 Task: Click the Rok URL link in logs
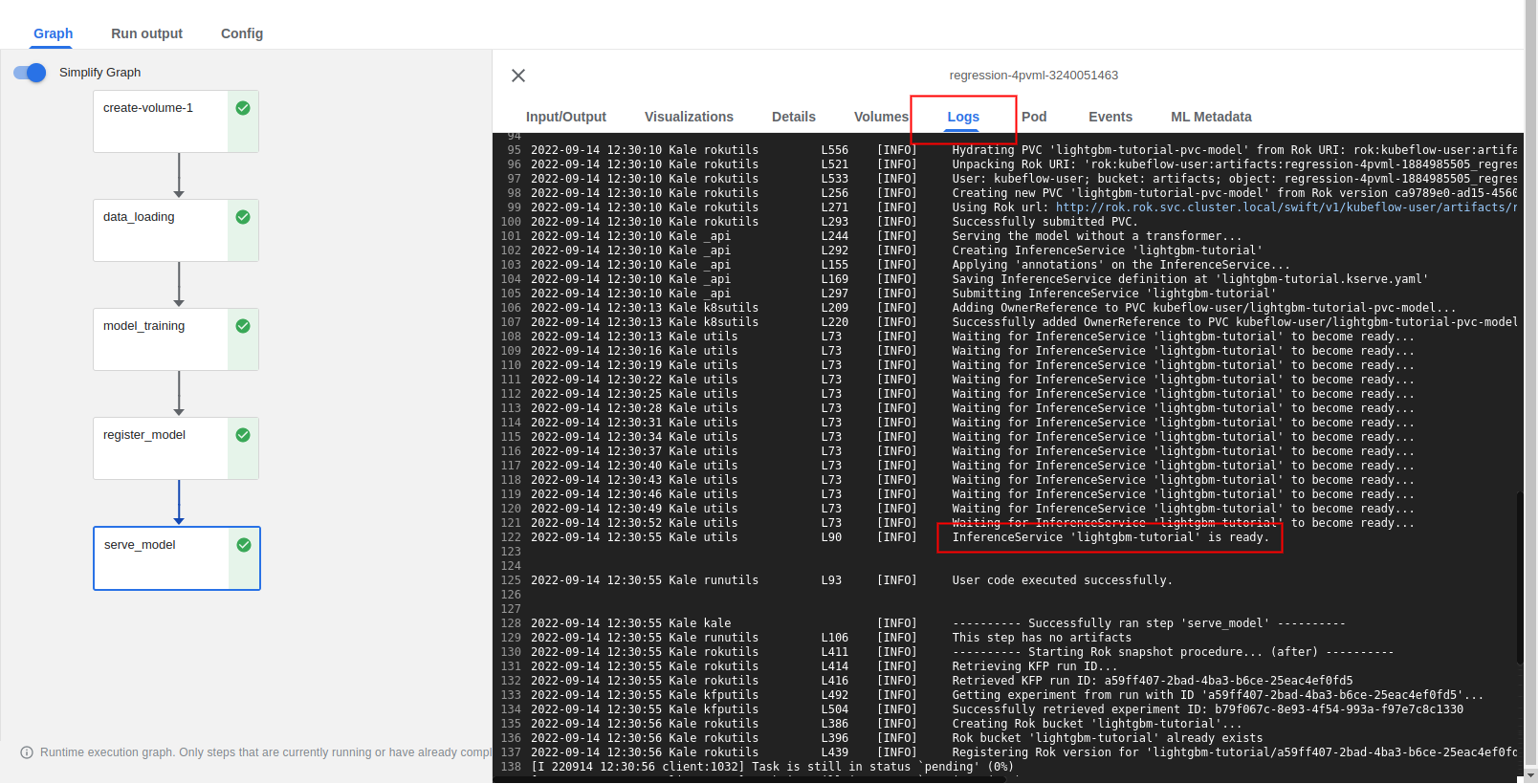coord(1286,207)
